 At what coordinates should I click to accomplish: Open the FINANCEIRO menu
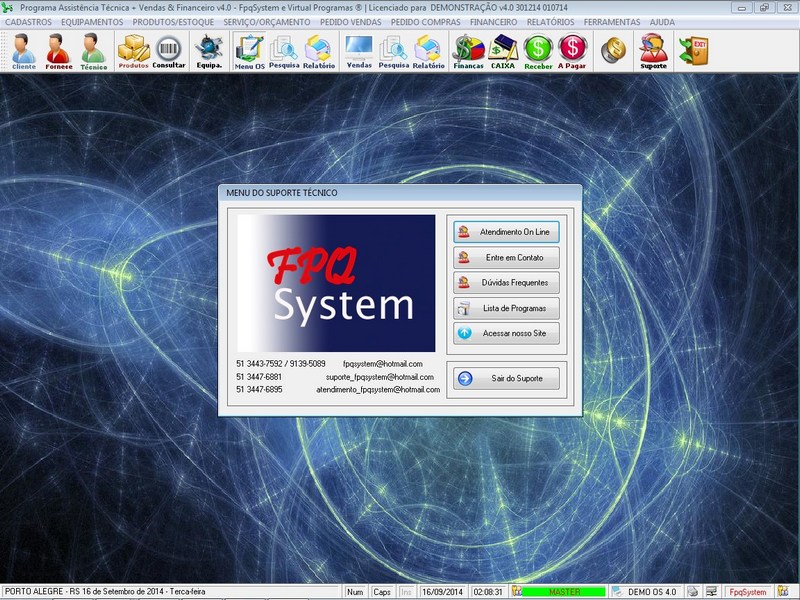[x=493, y=22]
